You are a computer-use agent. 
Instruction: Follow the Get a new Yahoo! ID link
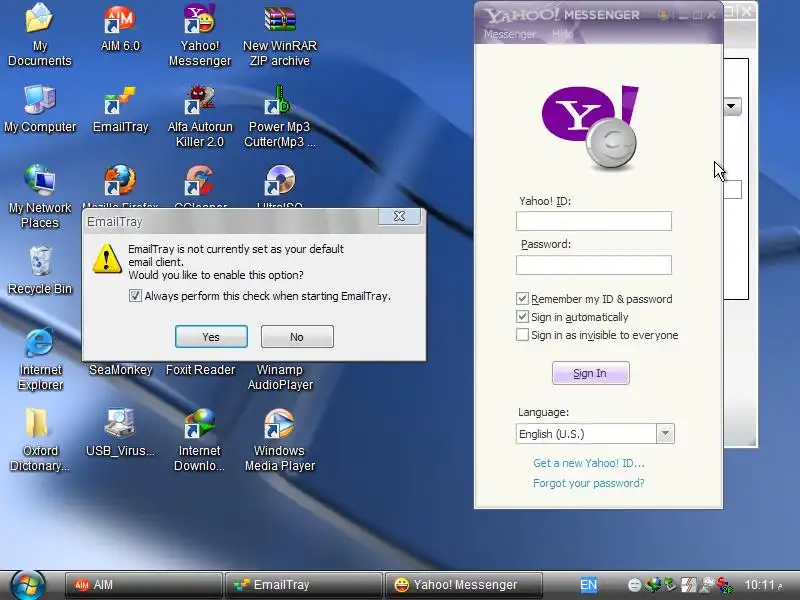pyautogui.click(x=589, y=463)
